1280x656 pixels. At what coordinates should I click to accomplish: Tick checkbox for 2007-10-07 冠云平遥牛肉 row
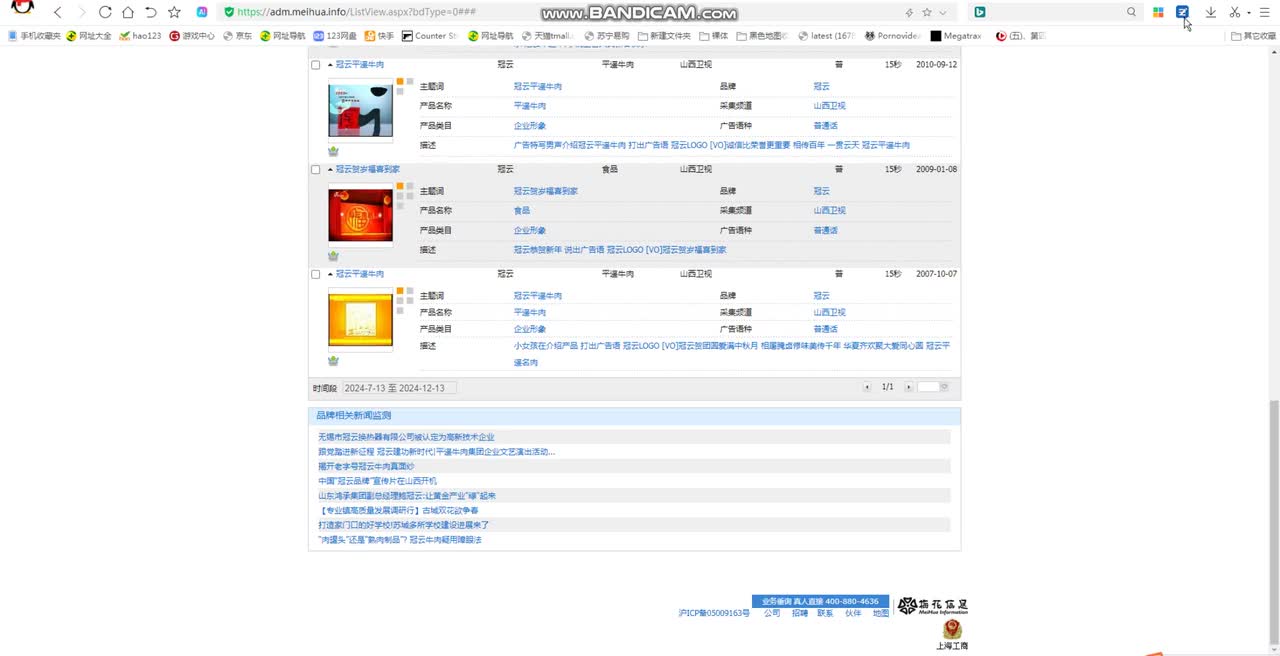[316, 274]
